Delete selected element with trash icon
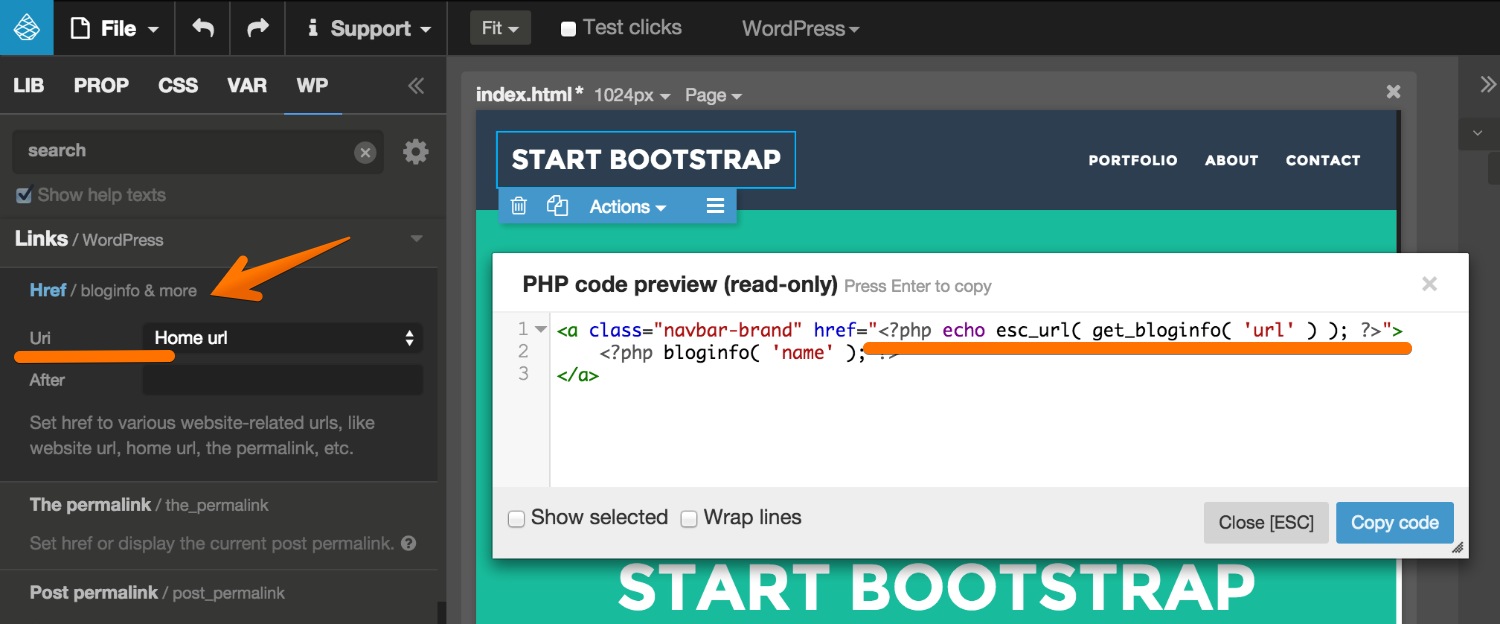Image resolution: width=1500 pixels, height=624 pixels. pos(518,206)
